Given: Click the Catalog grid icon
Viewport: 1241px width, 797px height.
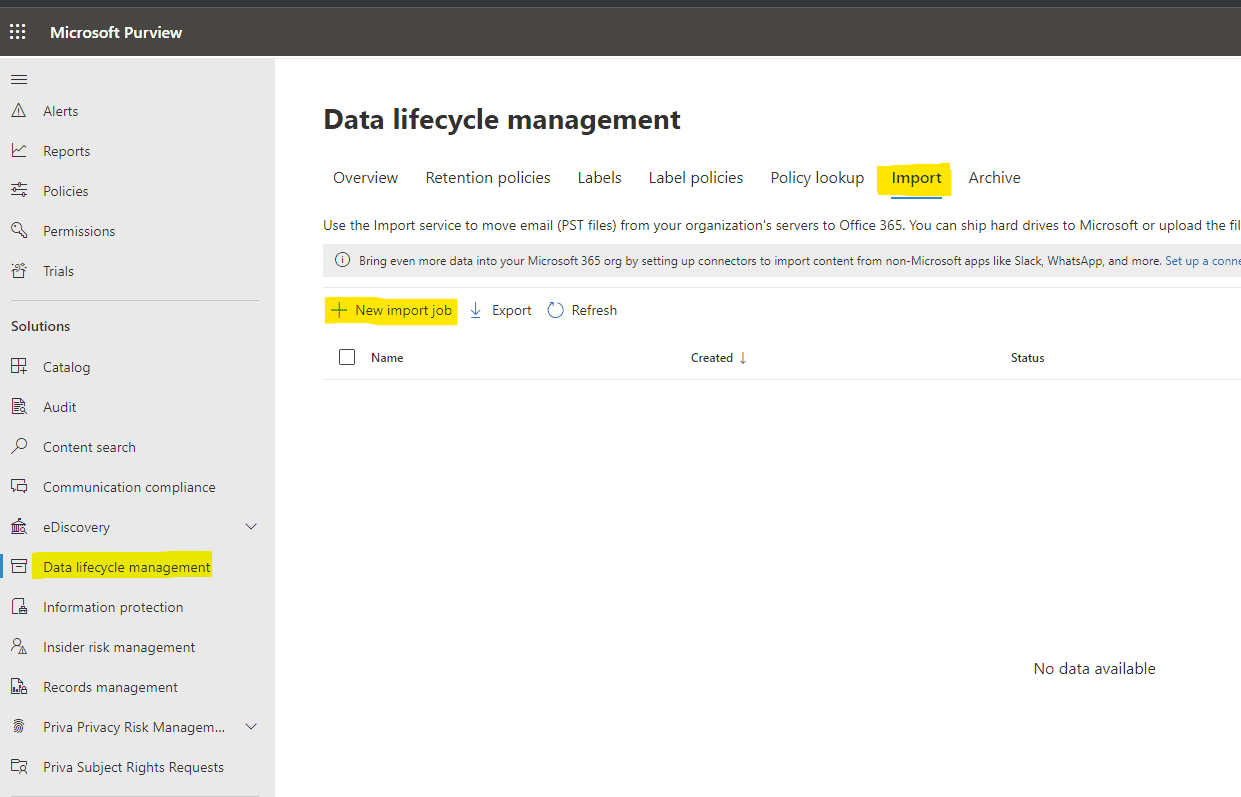Looking at the screenshot, I should point(19,367).
